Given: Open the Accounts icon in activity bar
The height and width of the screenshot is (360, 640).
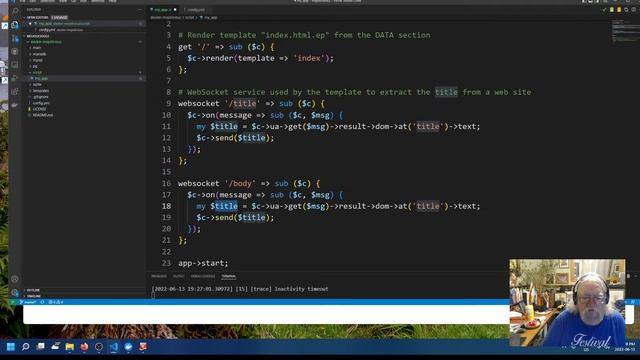Looking at the screenshot, I should (x=15, y=279).
